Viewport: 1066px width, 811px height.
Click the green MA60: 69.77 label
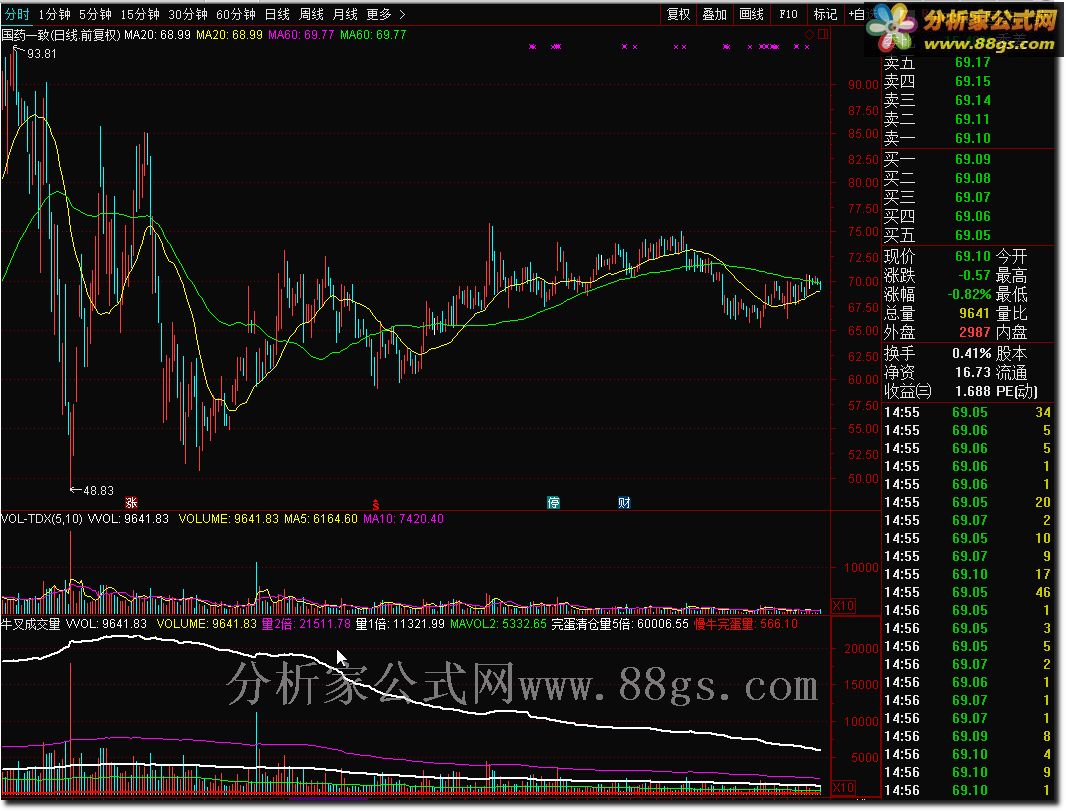pos(373,35)
